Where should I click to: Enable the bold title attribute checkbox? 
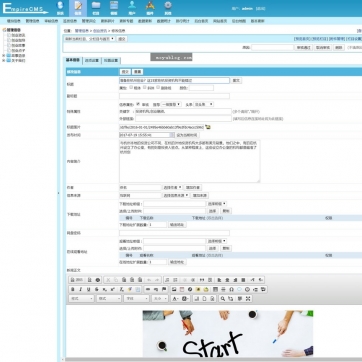pos(131,88)
